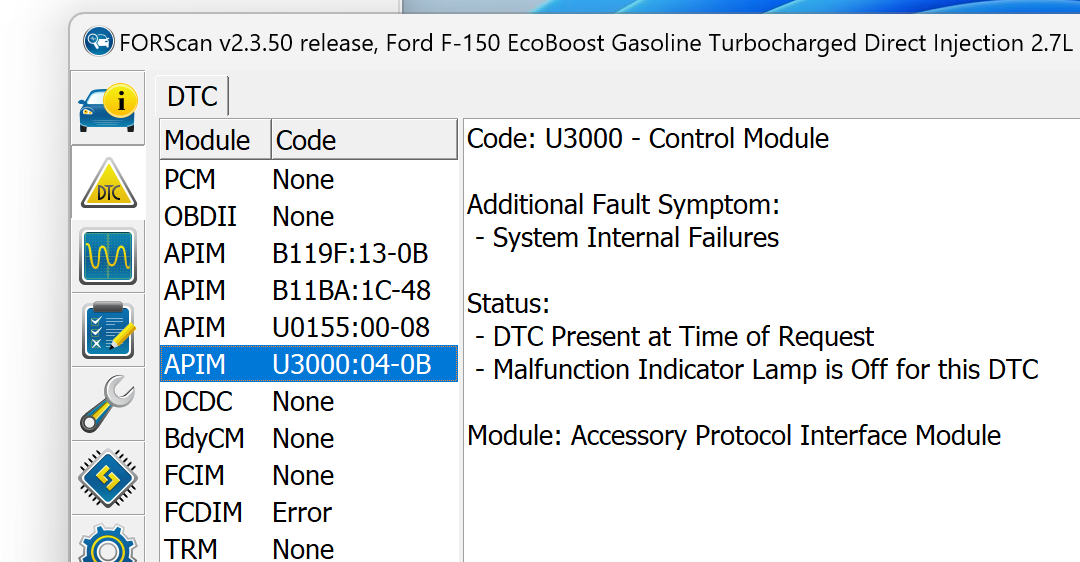Select the OBDII module row
This screenshot has height=562, width=1080.
(x=308, y=217)
